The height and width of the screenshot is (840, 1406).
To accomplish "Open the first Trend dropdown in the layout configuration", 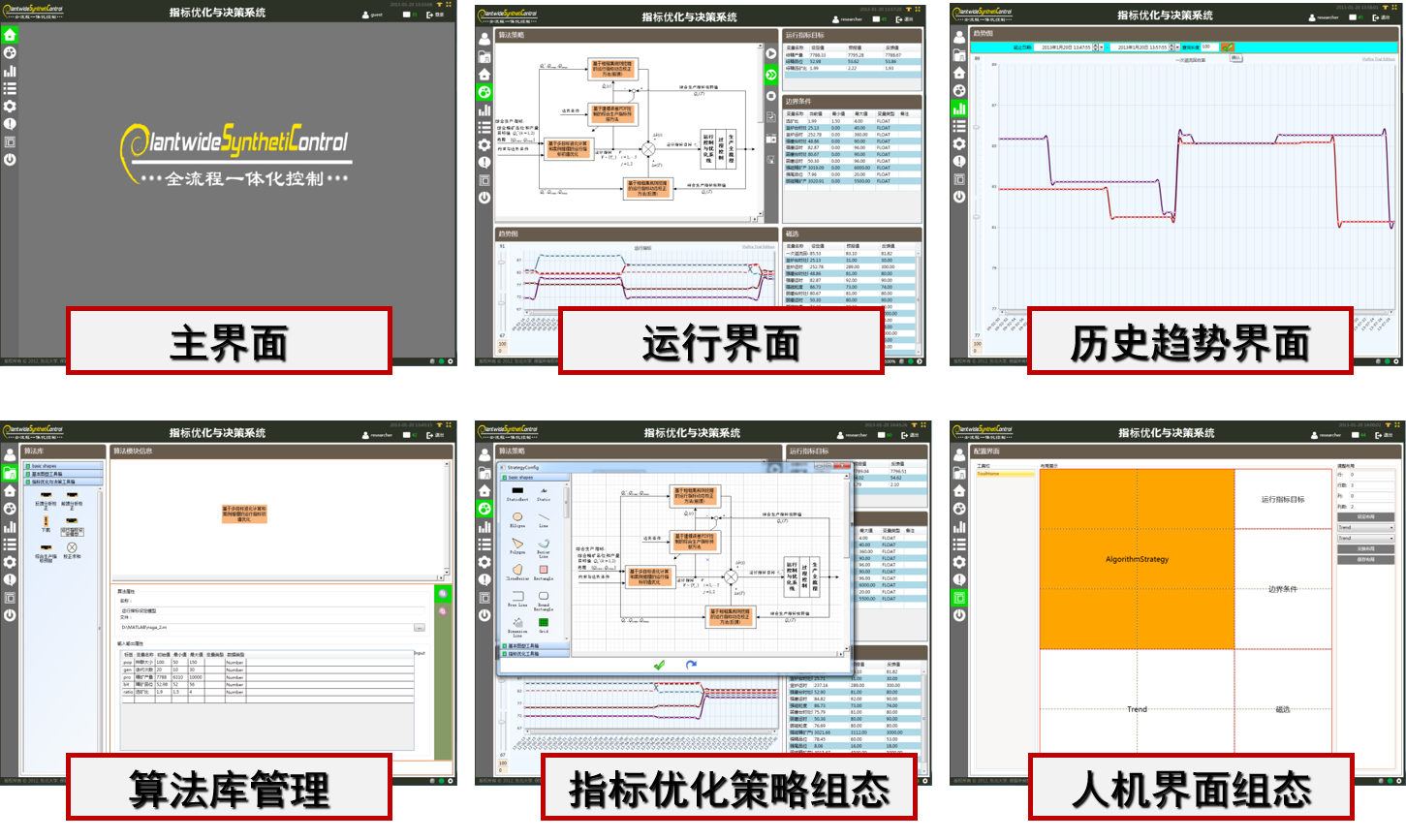I will [x=1365, y=528].
